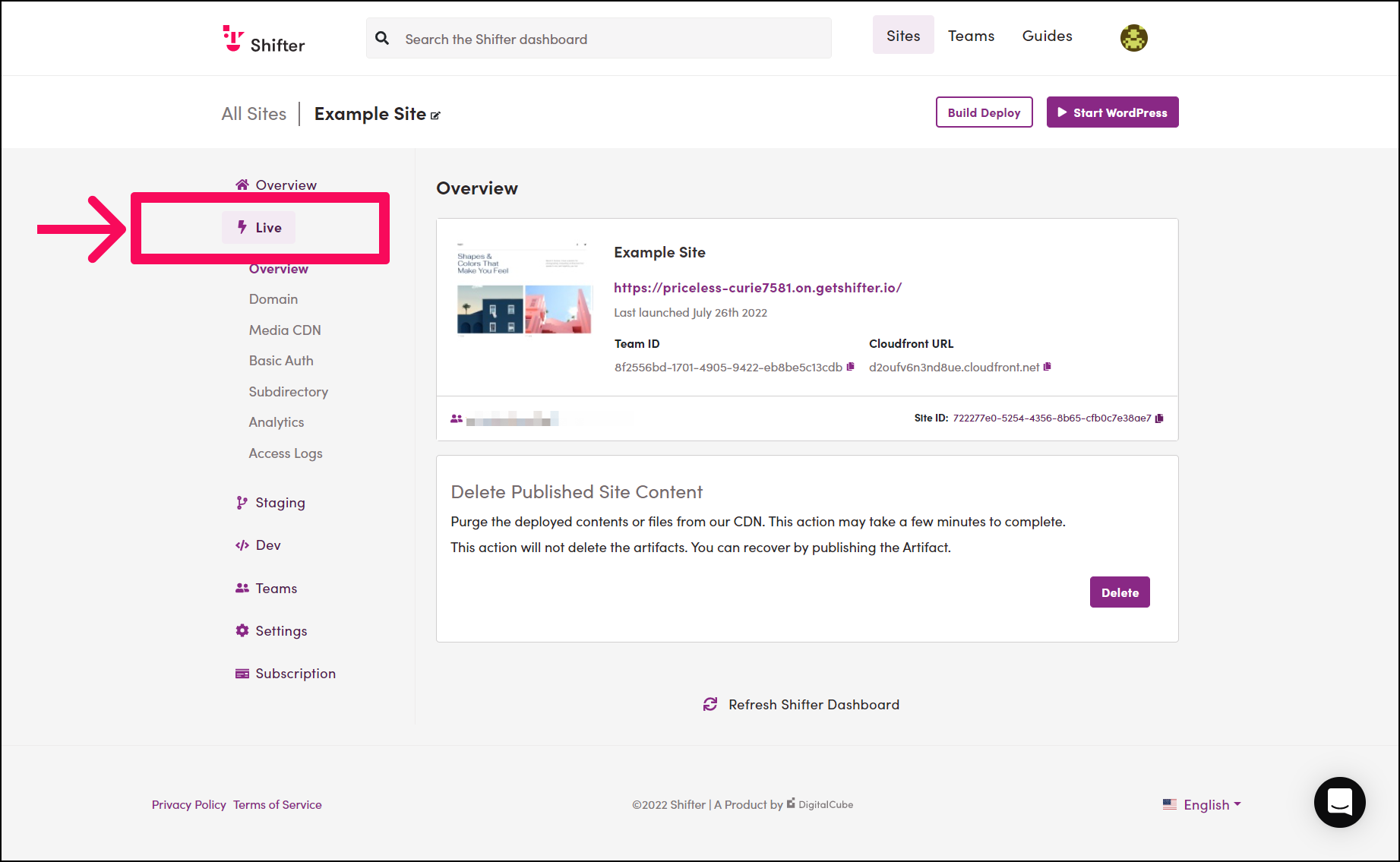The height and width of the screenshot is (862, 1400).
Task: Go back to All Sites
Action: (x=254, y=114)
